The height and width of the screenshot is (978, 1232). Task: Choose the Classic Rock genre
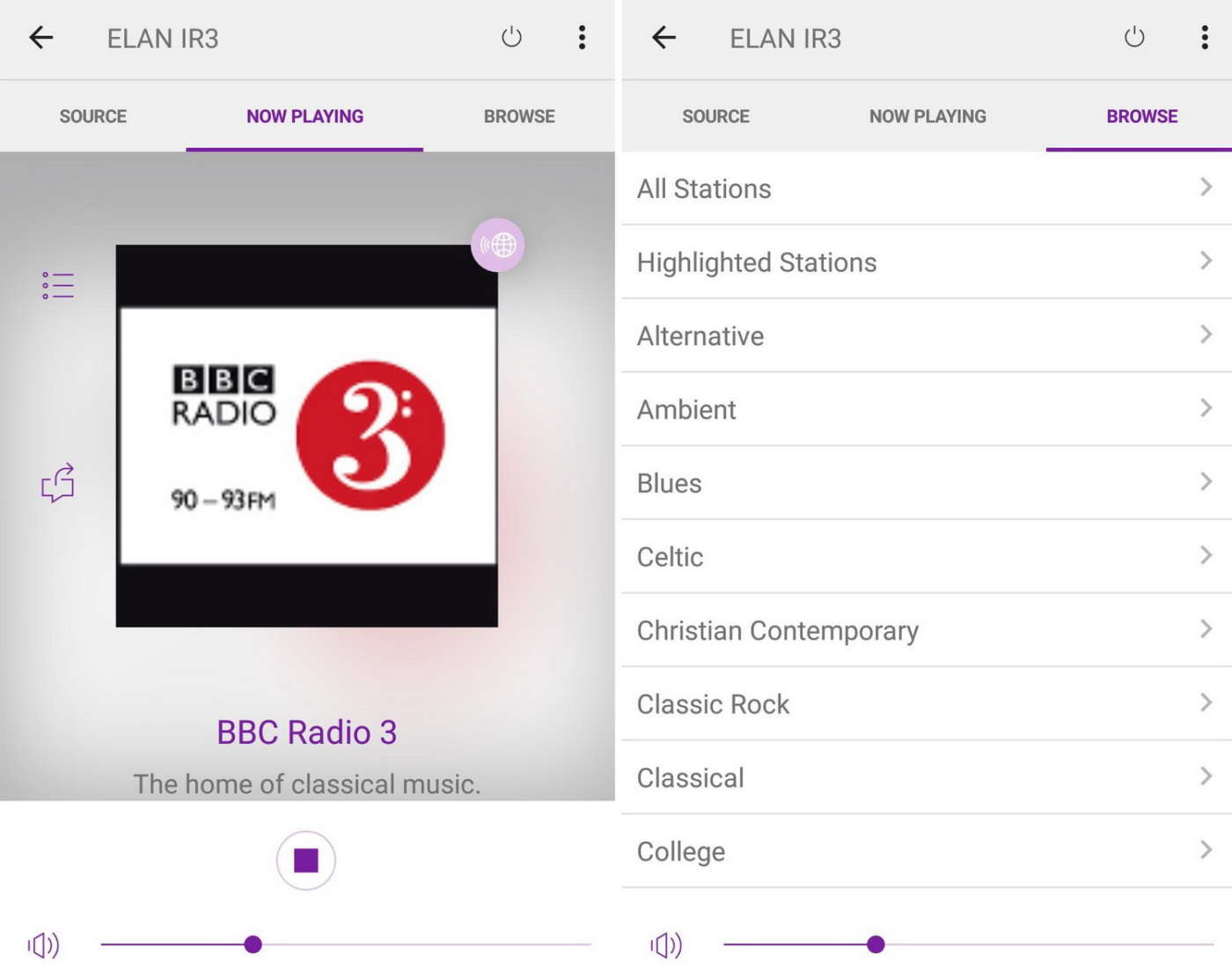pos(927,704)
